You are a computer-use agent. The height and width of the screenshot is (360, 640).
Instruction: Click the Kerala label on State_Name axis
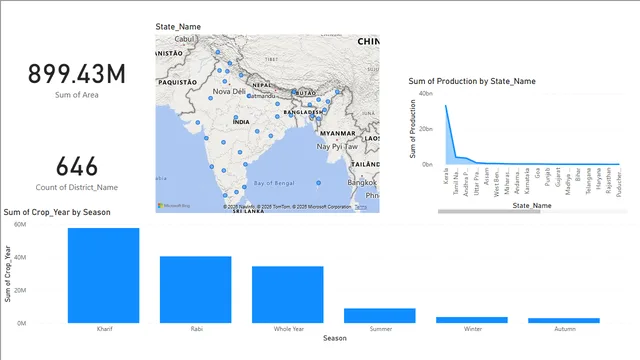(446, 176)
